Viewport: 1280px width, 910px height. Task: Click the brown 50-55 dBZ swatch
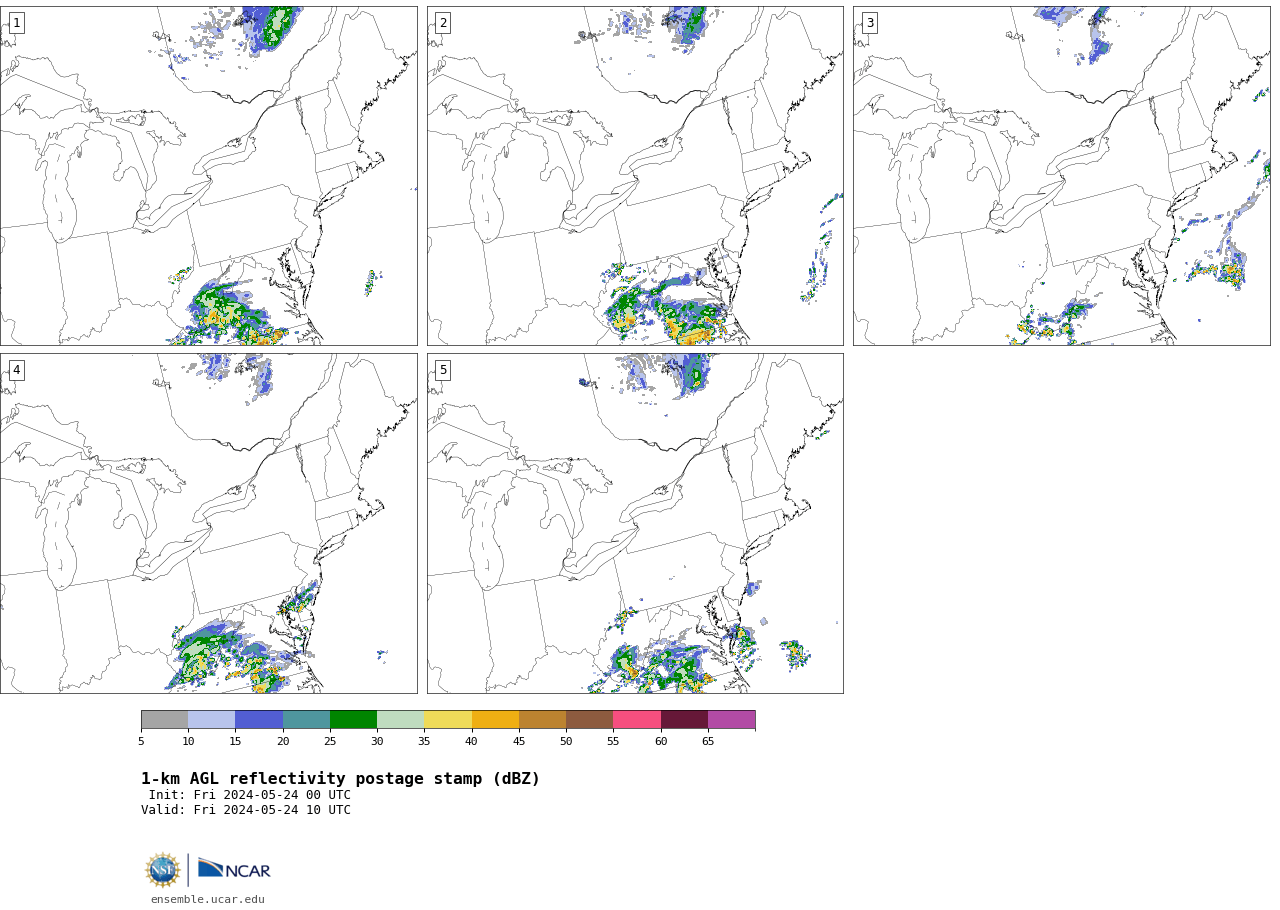click(589, 720)
